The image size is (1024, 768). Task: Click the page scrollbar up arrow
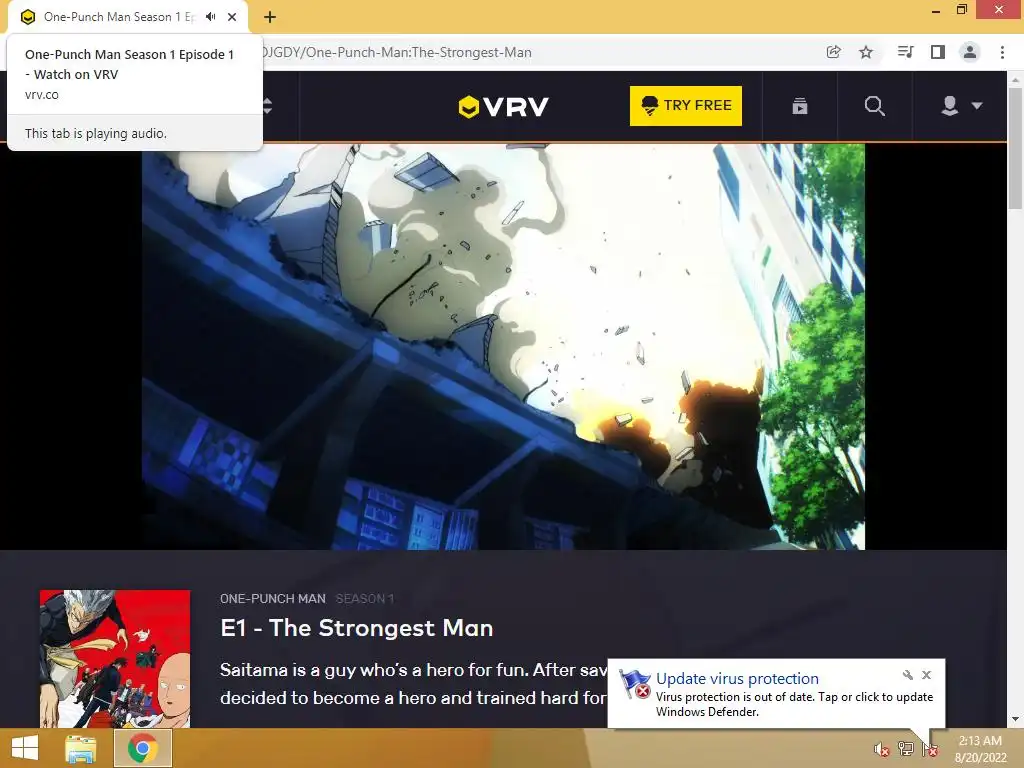(x=1015, y=79)
